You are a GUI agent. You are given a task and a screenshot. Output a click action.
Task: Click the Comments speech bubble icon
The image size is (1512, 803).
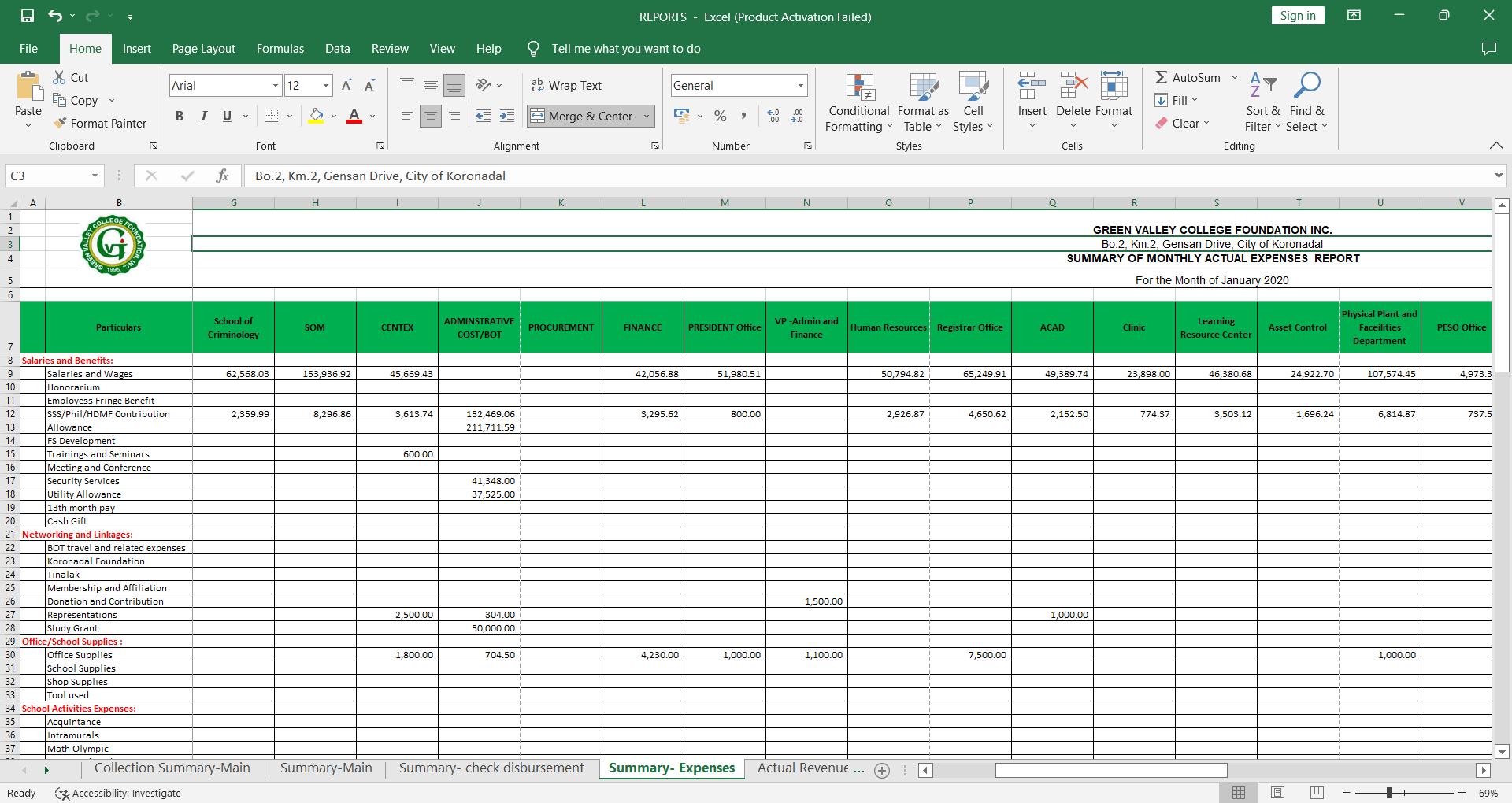[1488, 49]
